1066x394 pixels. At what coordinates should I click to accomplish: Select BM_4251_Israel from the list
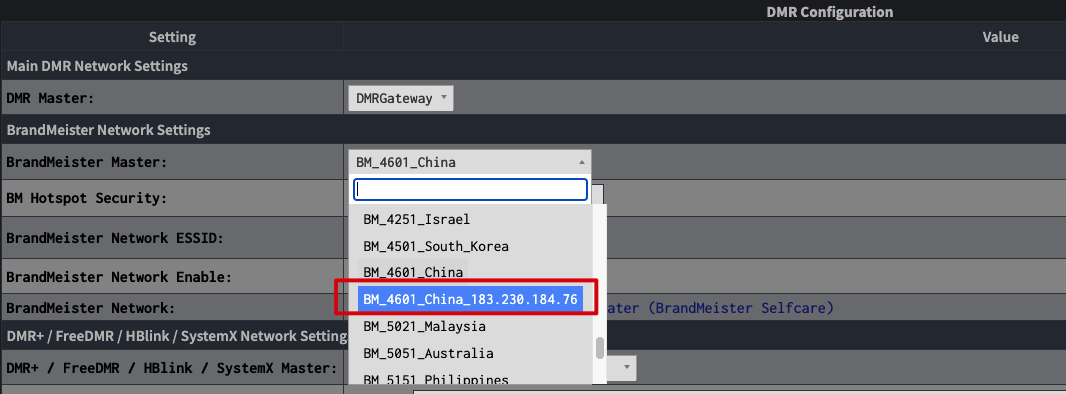(416, 219)
